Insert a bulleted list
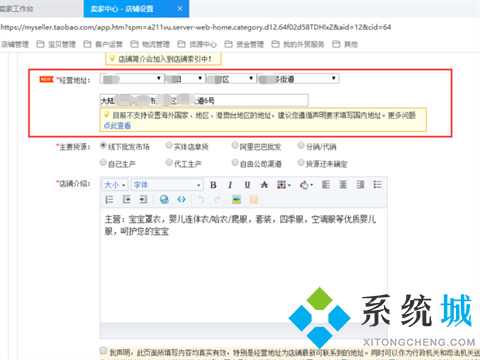 (x=377, y=185)
